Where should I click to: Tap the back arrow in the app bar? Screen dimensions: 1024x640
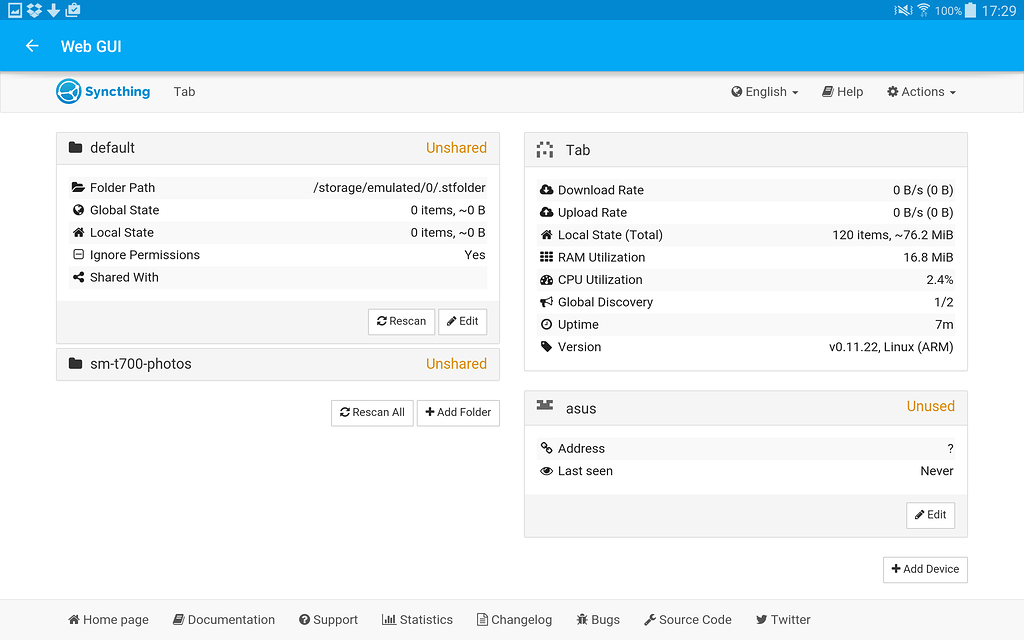(x=31, y=45)
